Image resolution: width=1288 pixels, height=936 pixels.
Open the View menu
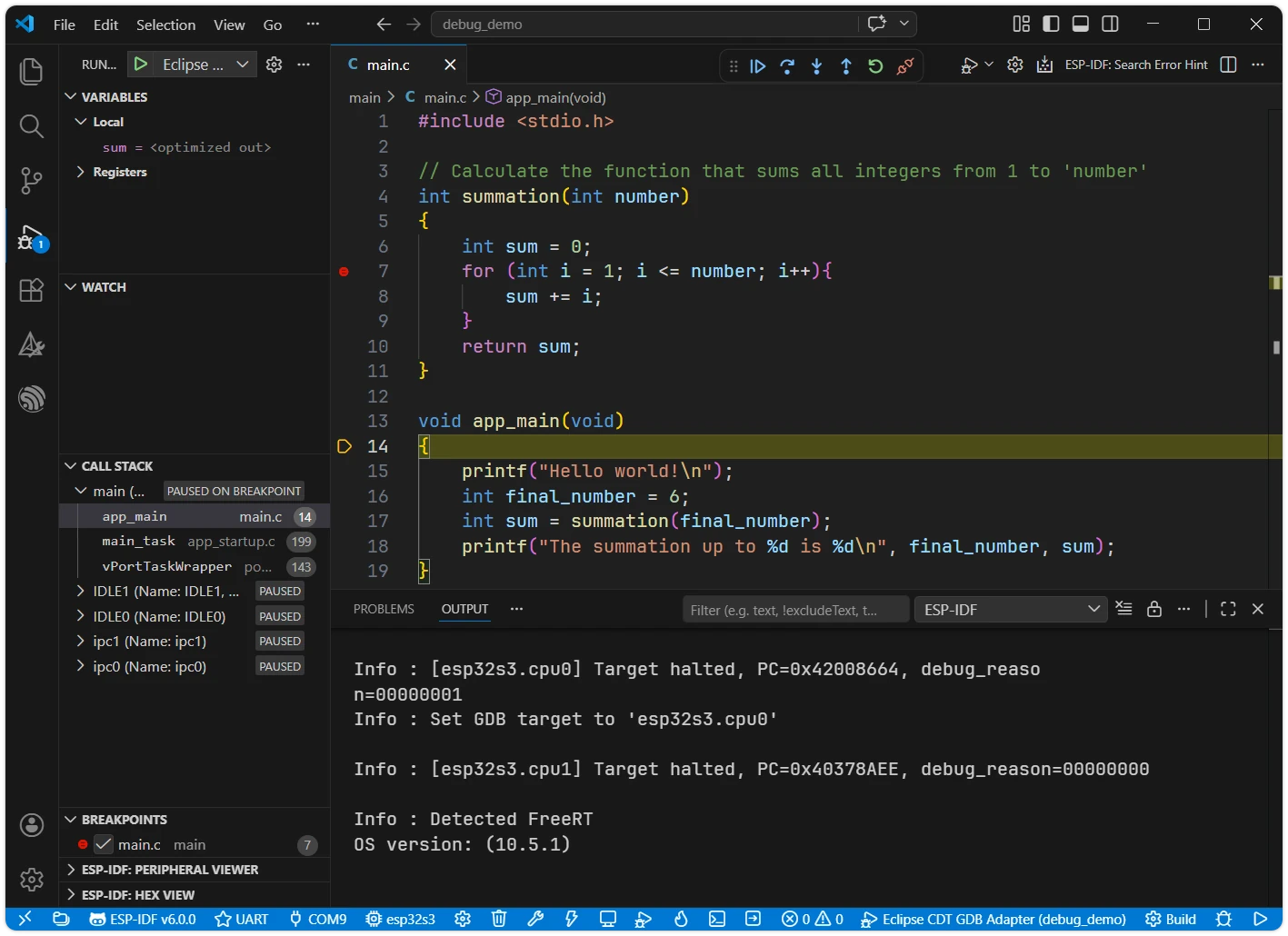click(229, 25)
